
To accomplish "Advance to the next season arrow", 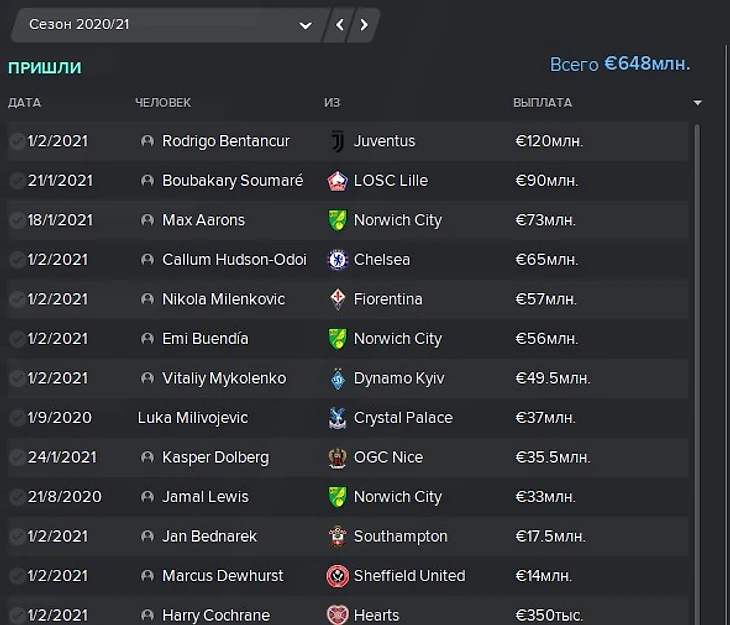I will pyautogui.click(x=364, y=25).
